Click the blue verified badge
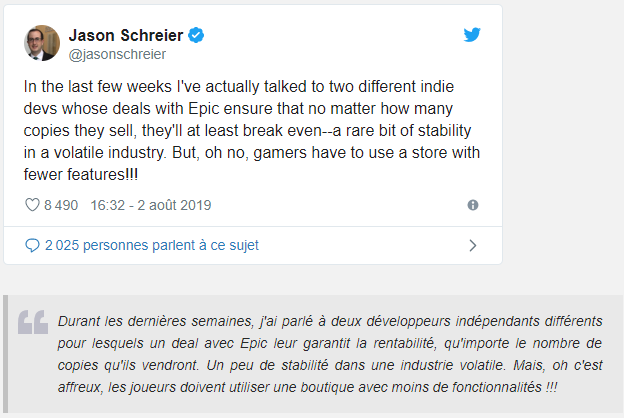The width and height of the screenshot is (624, 418). pyautogui.click(x=197, y=35)
